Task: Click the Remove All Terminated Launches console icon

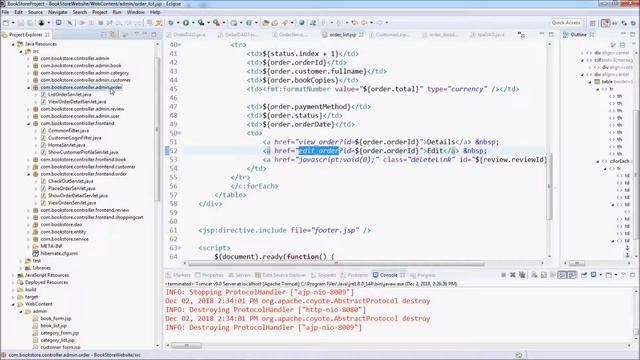Action: [522, 275]
